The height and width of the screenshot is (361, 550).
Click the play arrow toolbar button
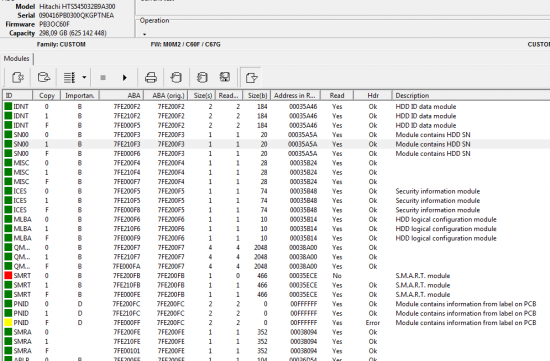[x=125, y=78]
